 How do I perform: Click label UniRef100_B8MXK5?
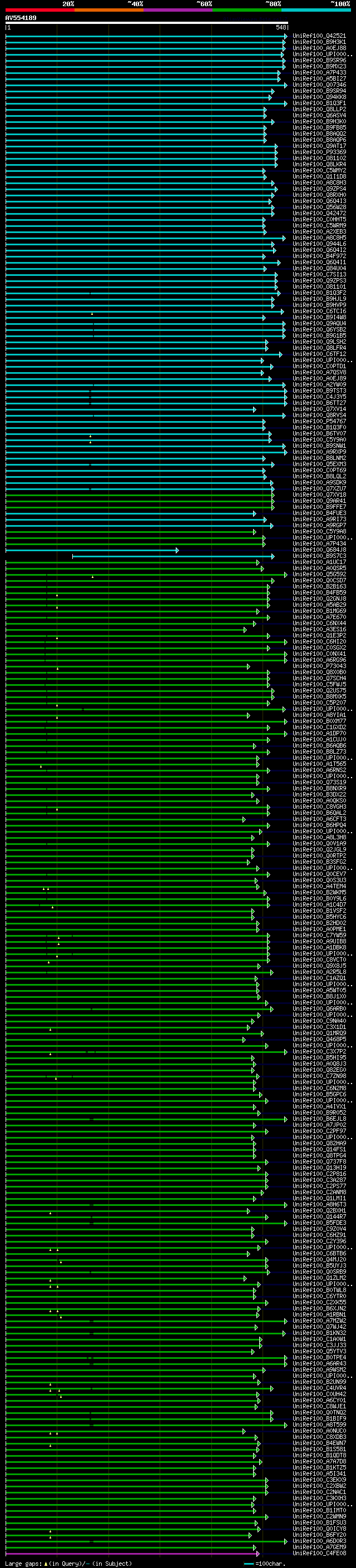pos(319,696)
